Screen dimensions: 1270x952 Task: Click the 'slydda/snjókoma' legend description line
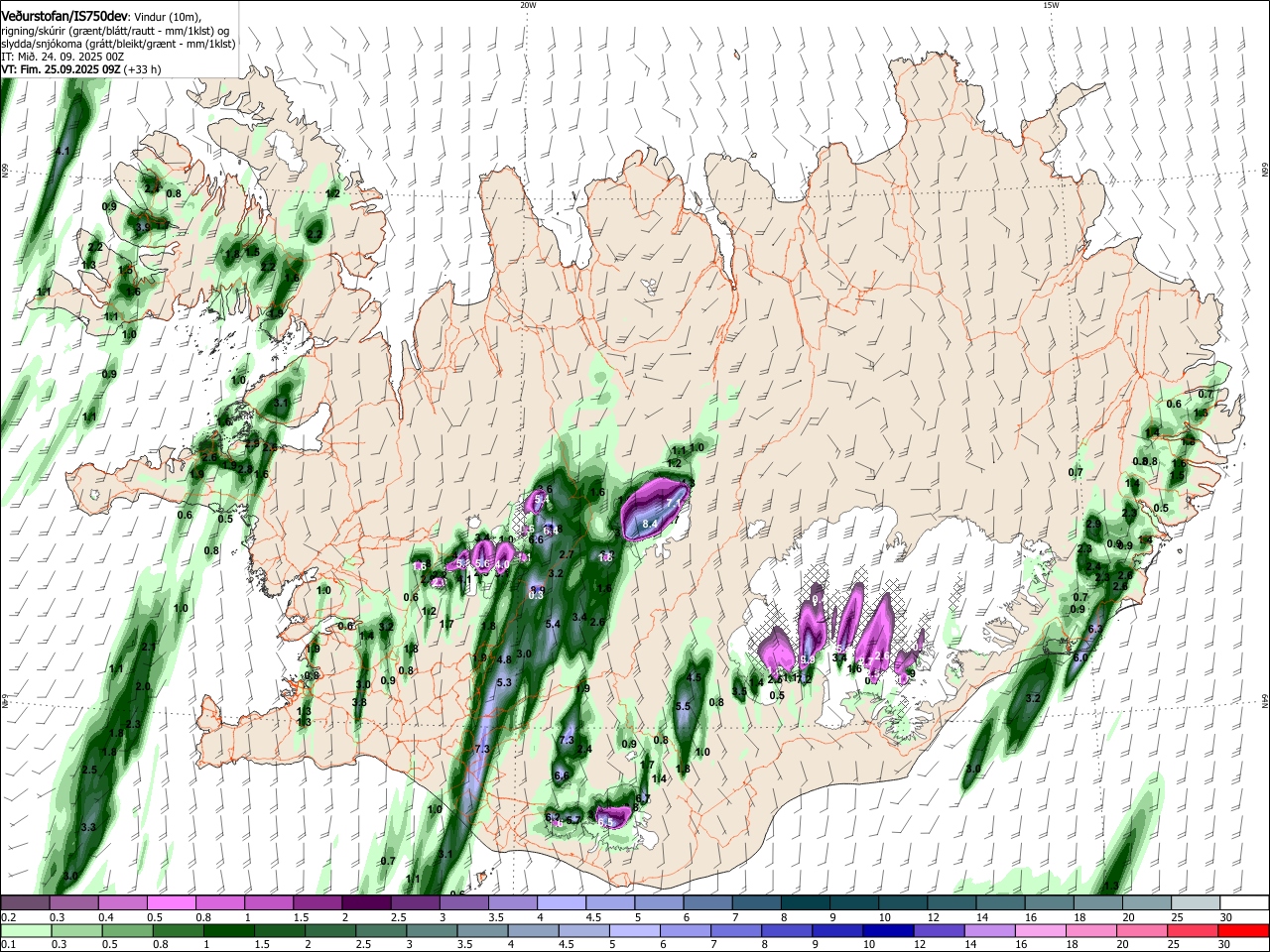[x=118, y=44]
